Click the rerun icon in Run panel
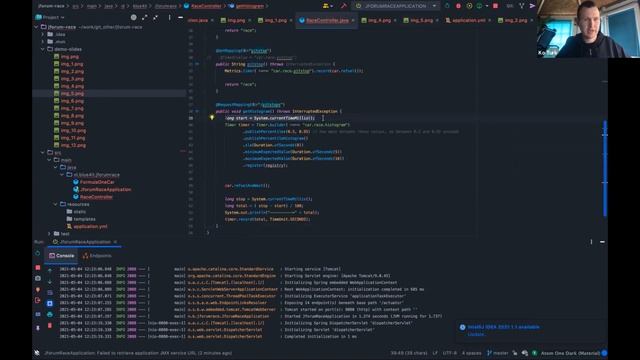This screenshot has width=640, height=360. click(x=38, y=253)
